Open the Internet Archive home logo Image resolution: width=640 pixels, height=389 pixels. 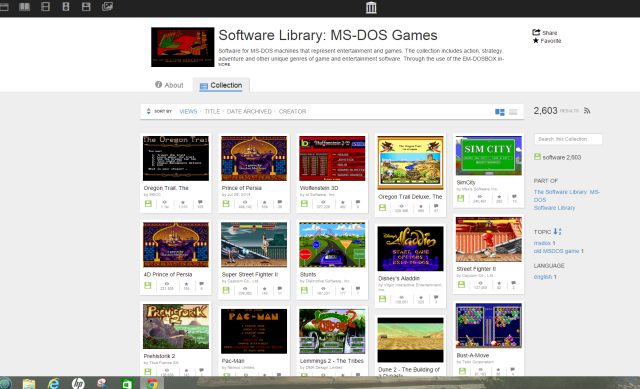[x=371, y=7]
